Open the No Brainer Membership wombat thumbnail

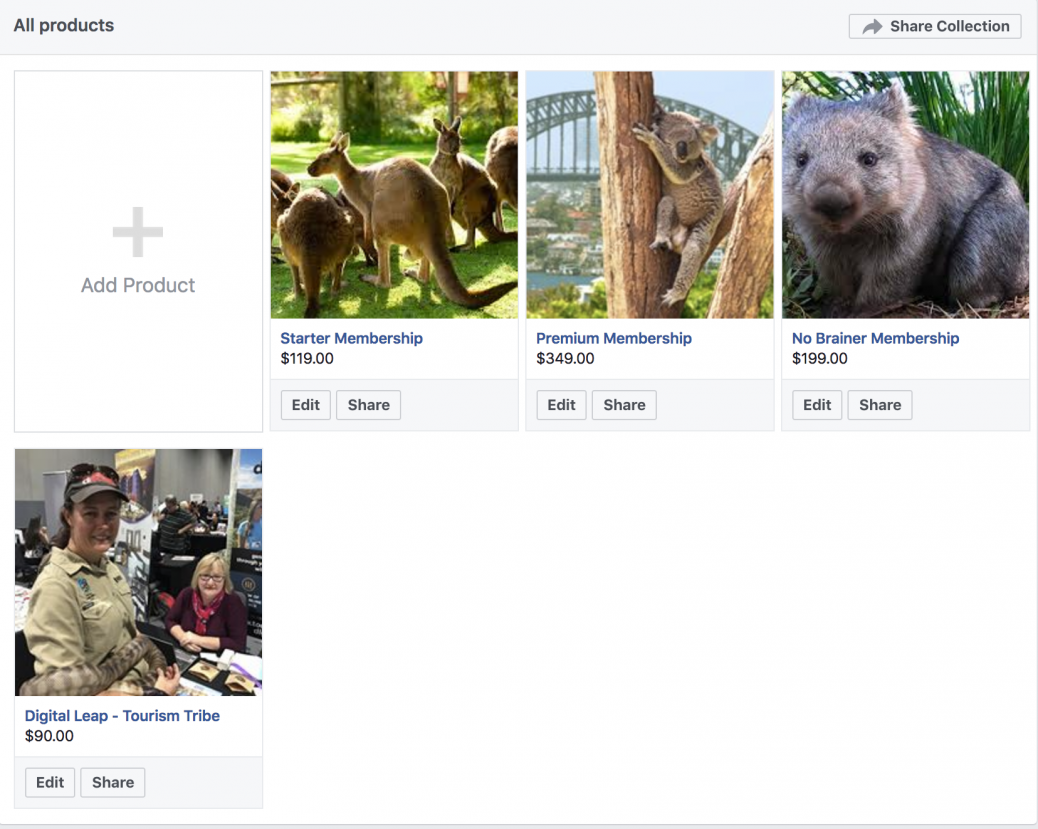904,193
